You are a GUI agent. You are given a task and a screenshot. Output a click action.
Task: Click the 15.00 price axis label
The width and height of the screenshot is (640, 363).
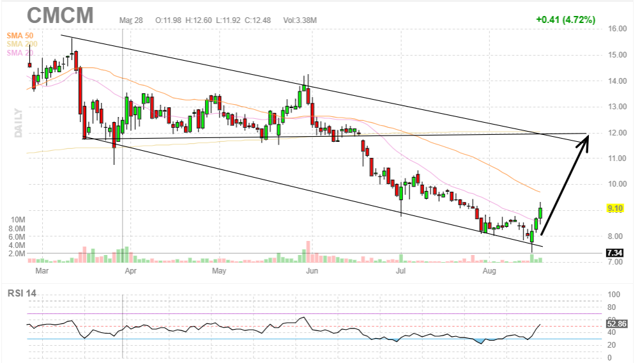click(617, 55)
